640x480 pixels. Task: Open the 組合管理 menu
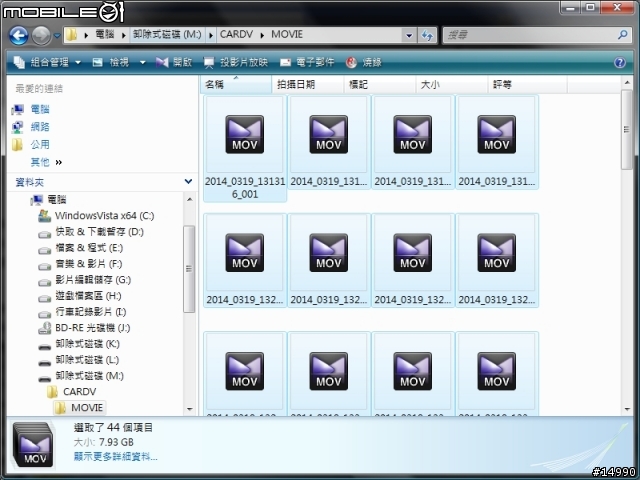[47, 62]
